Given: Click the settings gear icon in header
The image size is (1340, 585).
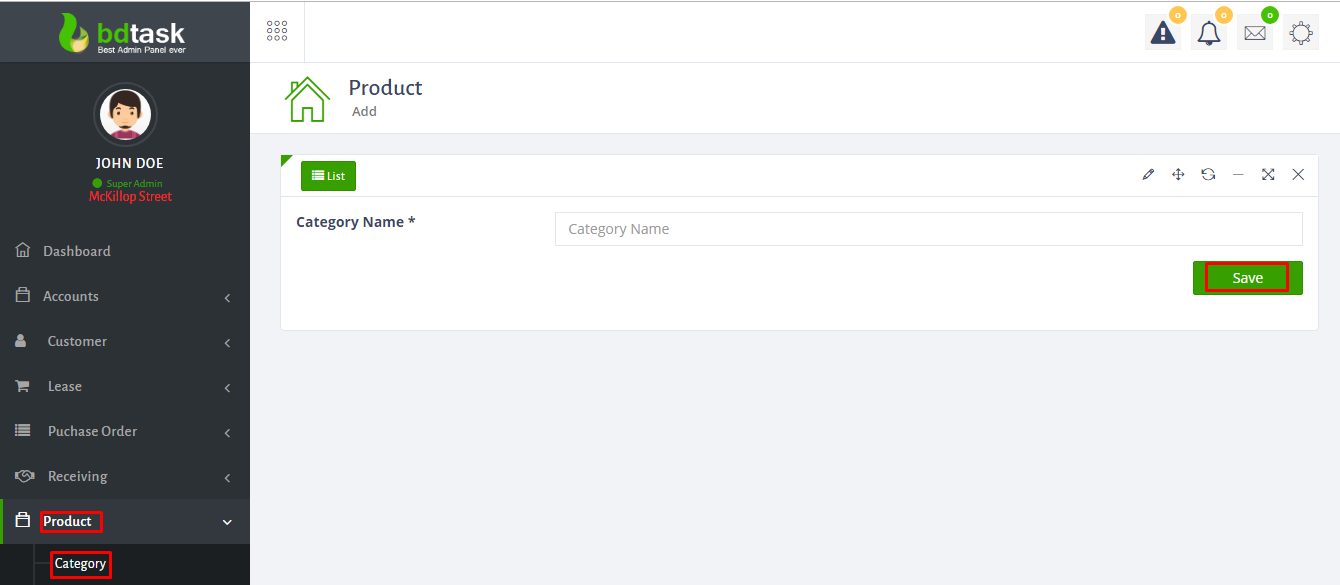Looking at the screenshot, I should point(1300,33).
